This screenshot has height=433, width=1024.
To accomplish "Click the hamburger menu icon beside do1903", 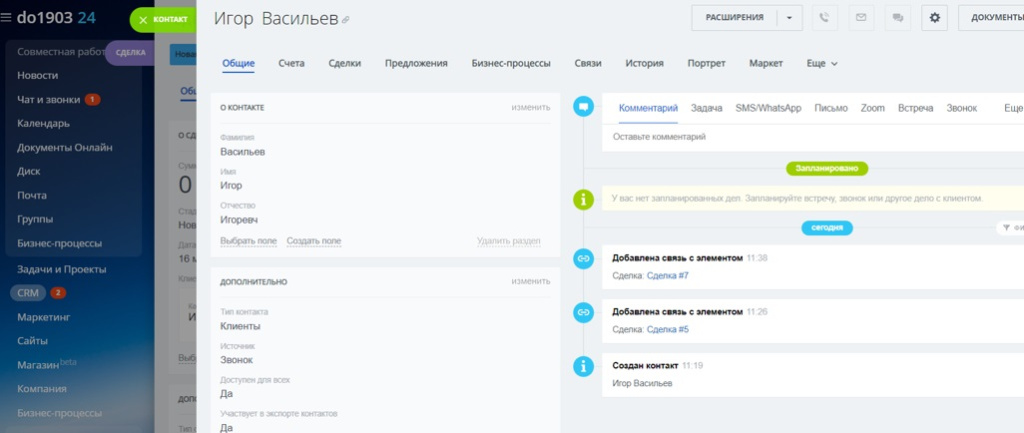I will 7,18.
